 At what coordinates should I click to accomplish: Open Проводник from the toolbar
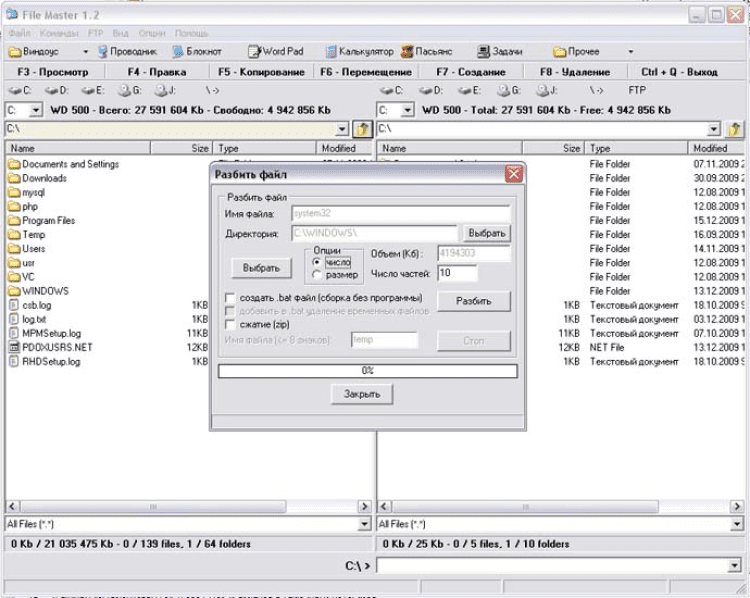click(127, 51)
